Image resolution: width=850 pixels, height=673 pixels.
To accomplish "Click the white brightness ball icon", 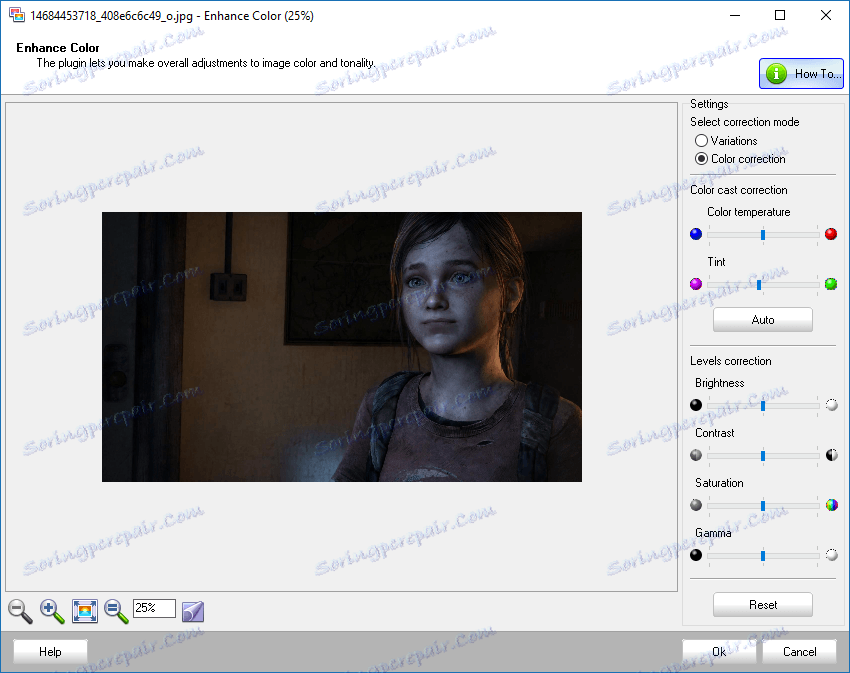I will pyautogui.click(x=831, y=405).
